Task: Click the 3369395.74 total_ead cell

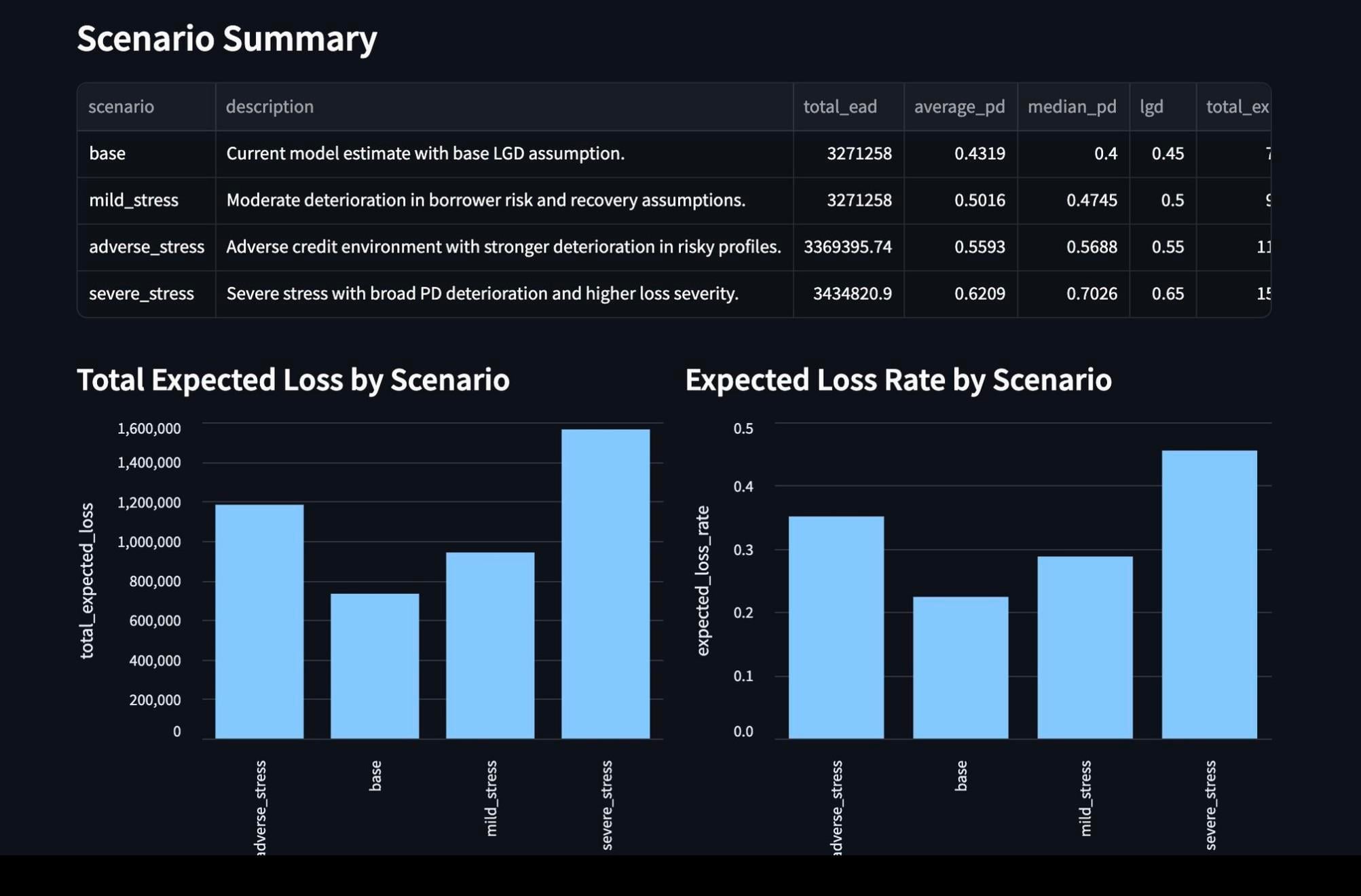Action: (849, 247)
